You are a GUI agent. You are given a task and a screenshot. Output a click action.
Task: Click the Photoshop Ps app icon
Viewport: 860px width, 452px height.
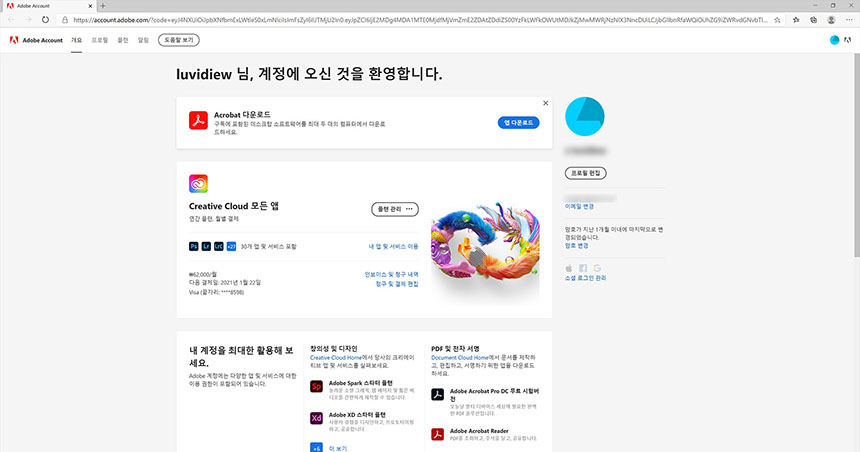pyautogui.click(x=194, y=246)
